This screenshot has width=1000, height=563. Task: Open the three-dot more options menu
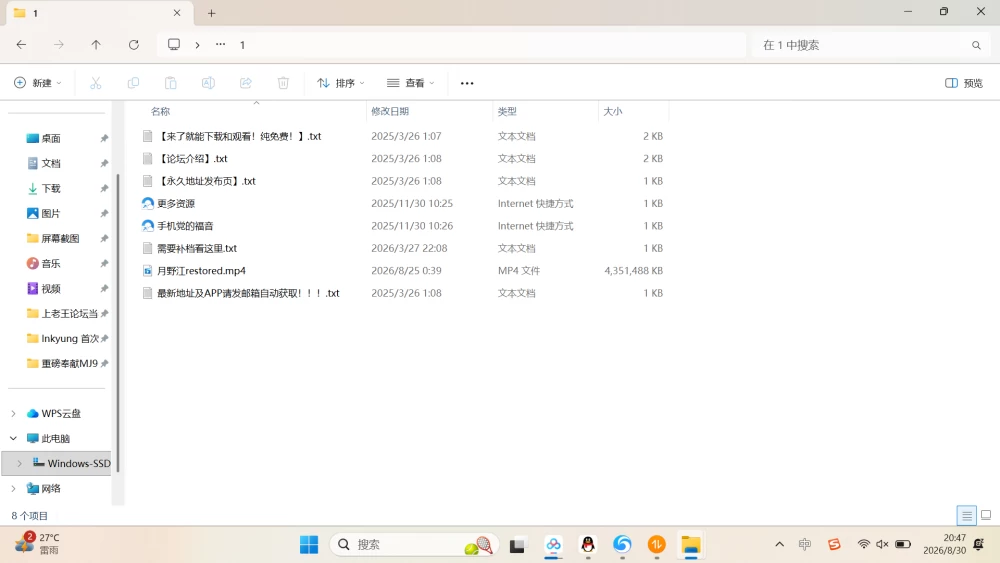[x=467, y=83]
